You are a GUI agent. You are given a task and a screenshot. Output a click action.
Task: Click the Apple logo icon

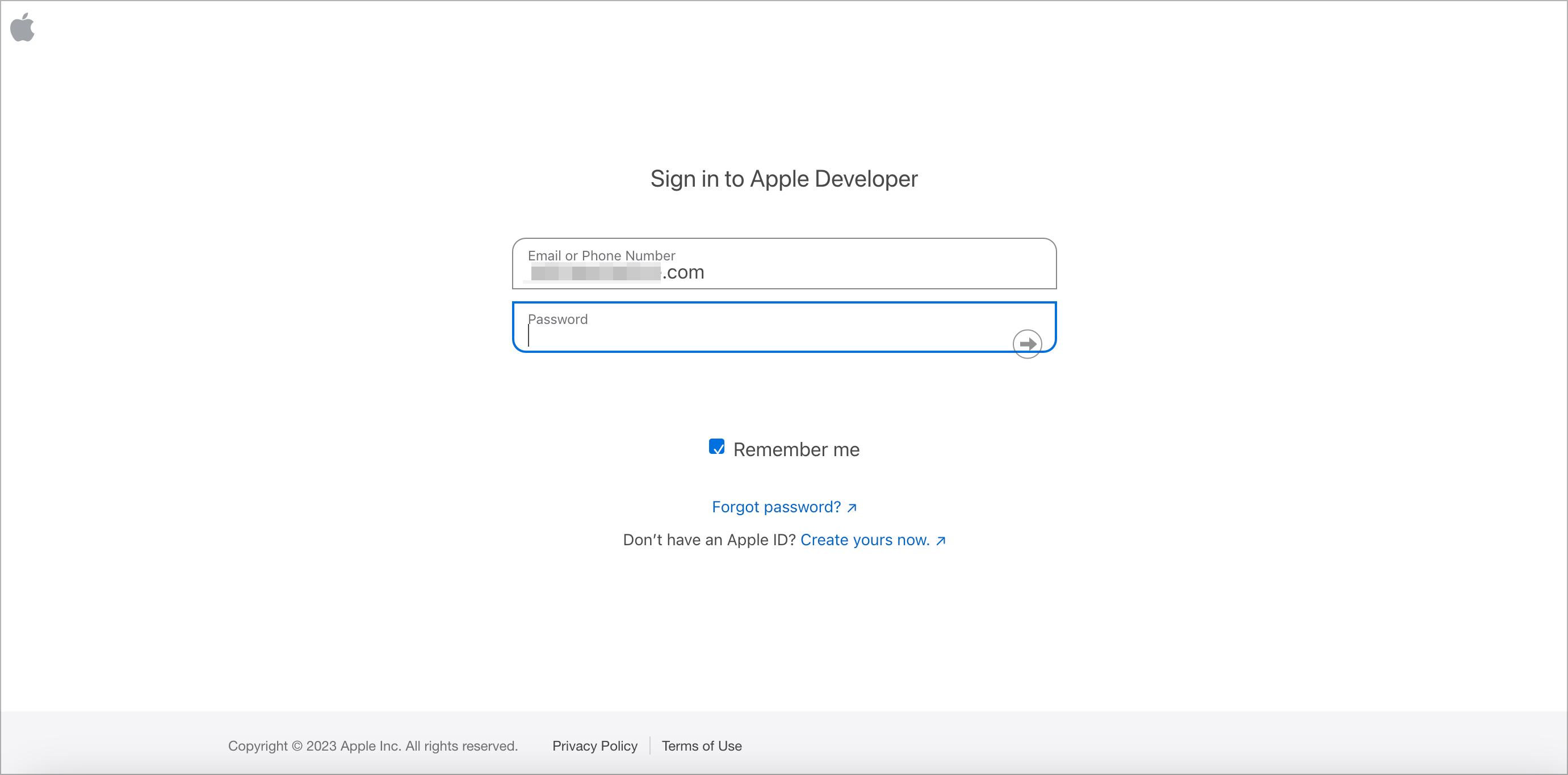point(23,28)
